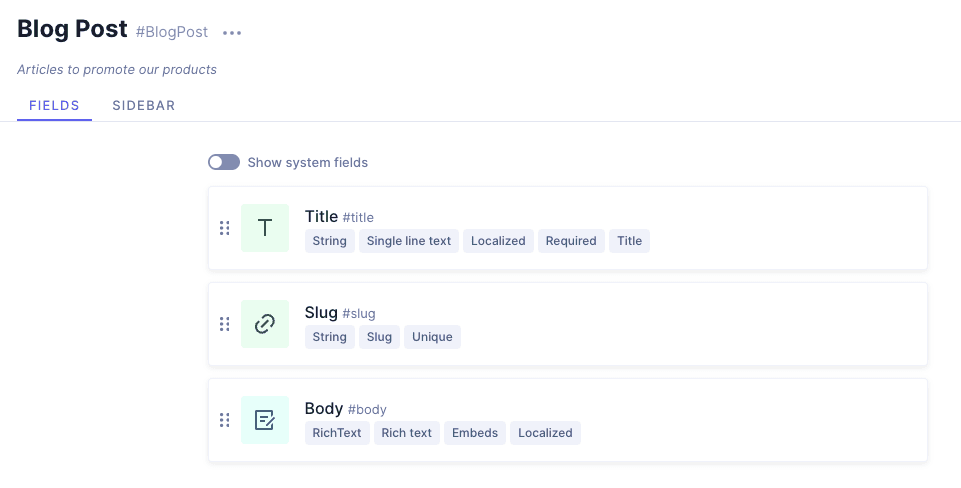Grab the drag handle of Title field
961x488 pixels.
point(225,228)
